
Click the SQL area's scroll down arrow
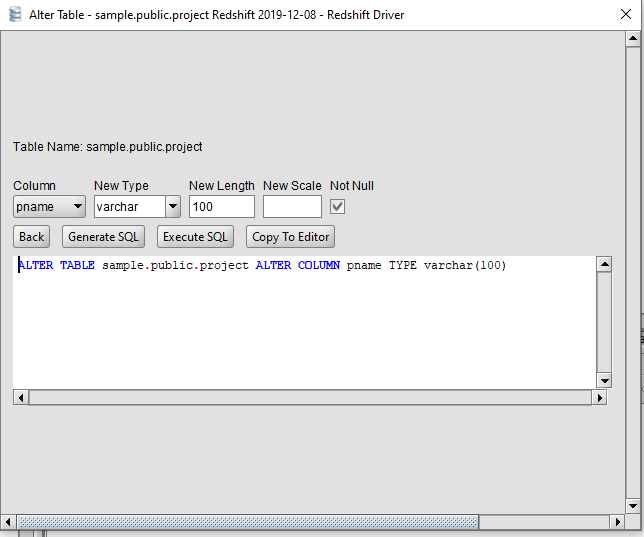[x=604, y=380]
